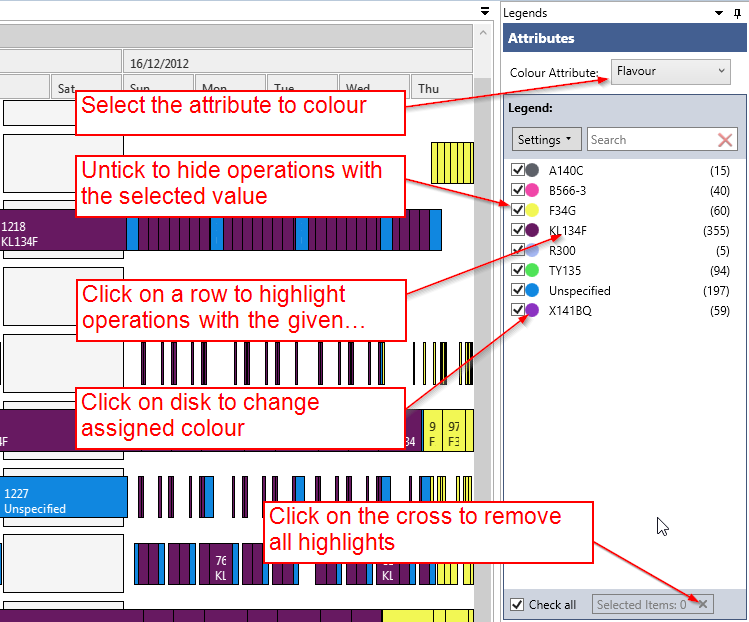Open the Colour Attribute Flavour dropdown
This screenshot has height=622, width=749.
point(671,72)
